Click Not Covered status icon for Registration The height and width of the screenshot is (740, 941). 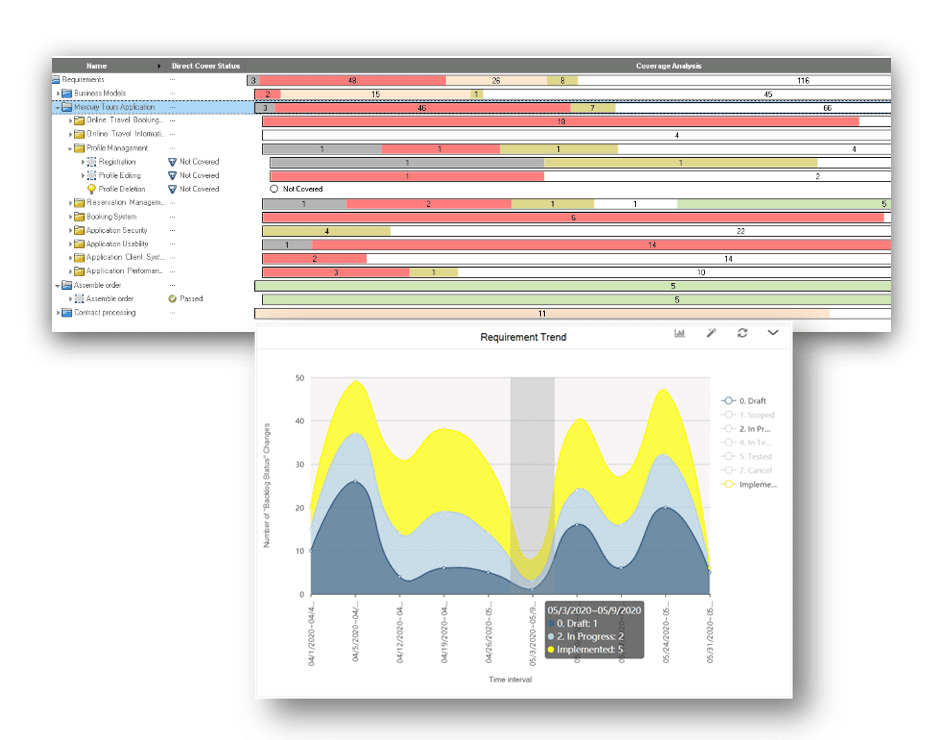click(x=172, y=162)
